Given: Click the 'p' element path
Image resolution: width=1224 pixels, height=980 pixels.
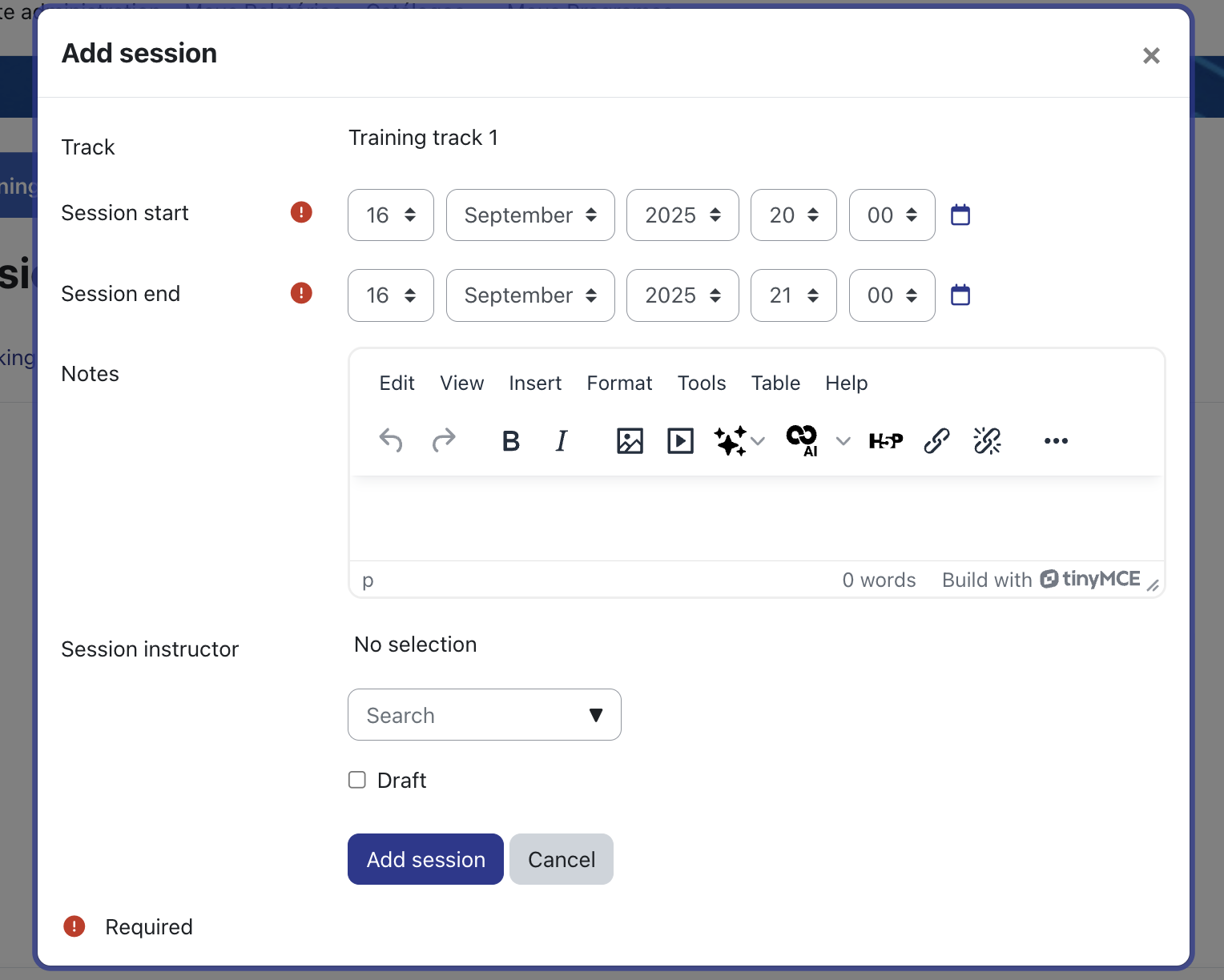Looking at the screenshot, I should pos(368,580).
